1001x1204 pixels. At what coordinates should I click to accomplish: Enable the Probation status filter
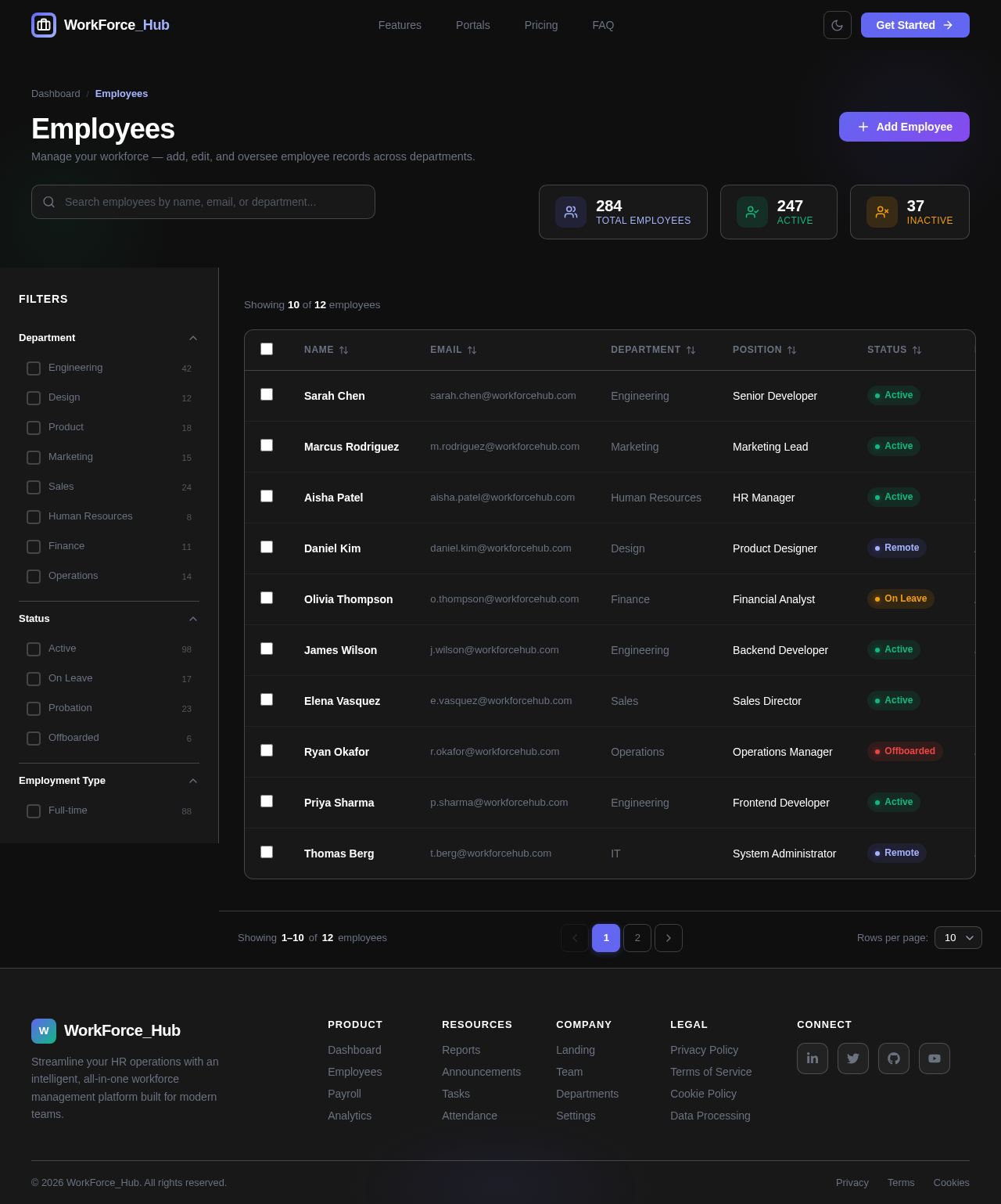click(34, 709)
